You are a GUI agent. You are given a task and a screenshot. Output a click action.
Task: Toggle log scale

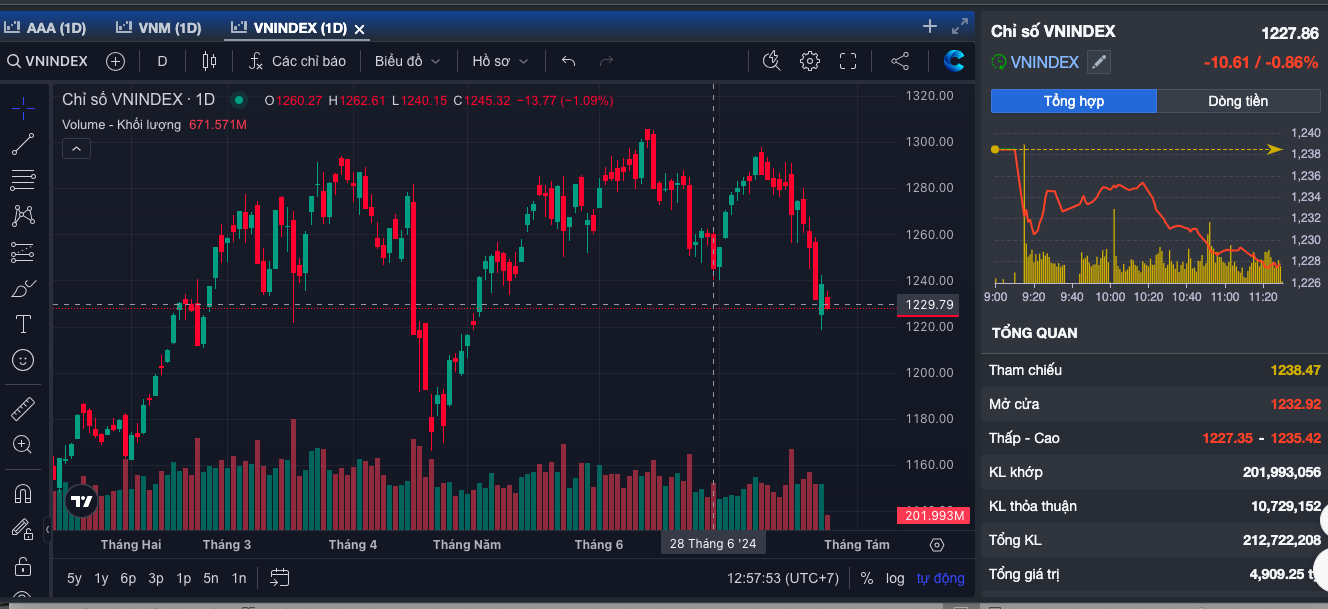tap(895, 578)
